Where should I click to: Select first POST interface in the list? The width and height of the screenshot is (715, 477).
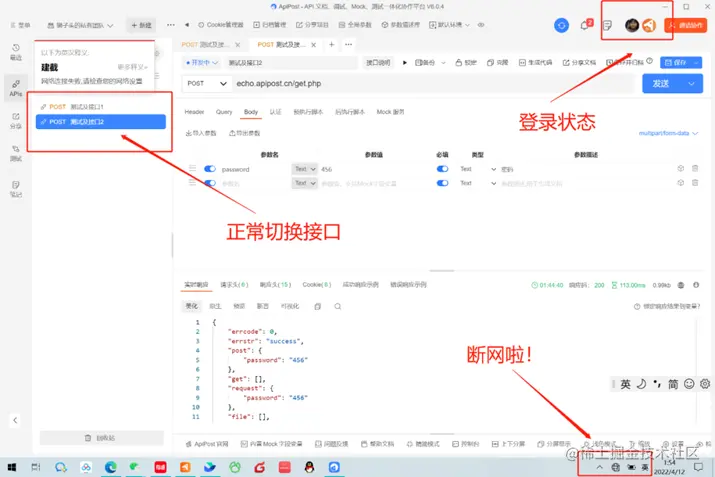click(100, 107)
